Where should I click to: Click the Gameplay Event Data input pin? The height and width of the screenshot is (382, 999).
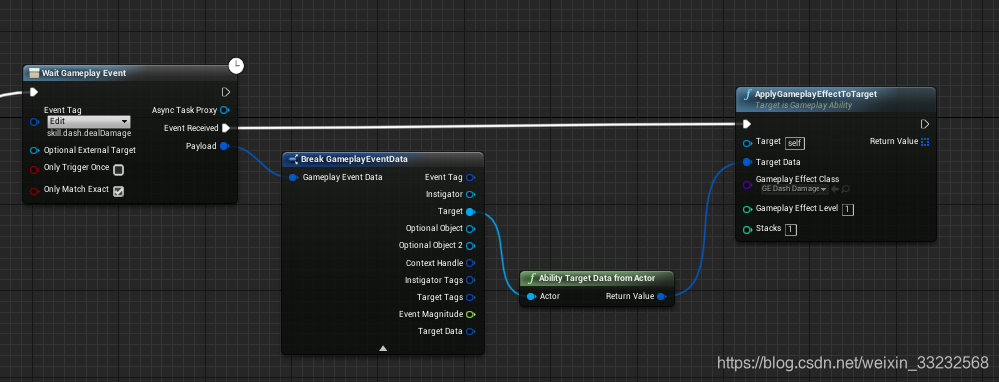click(x=293, y=178)
